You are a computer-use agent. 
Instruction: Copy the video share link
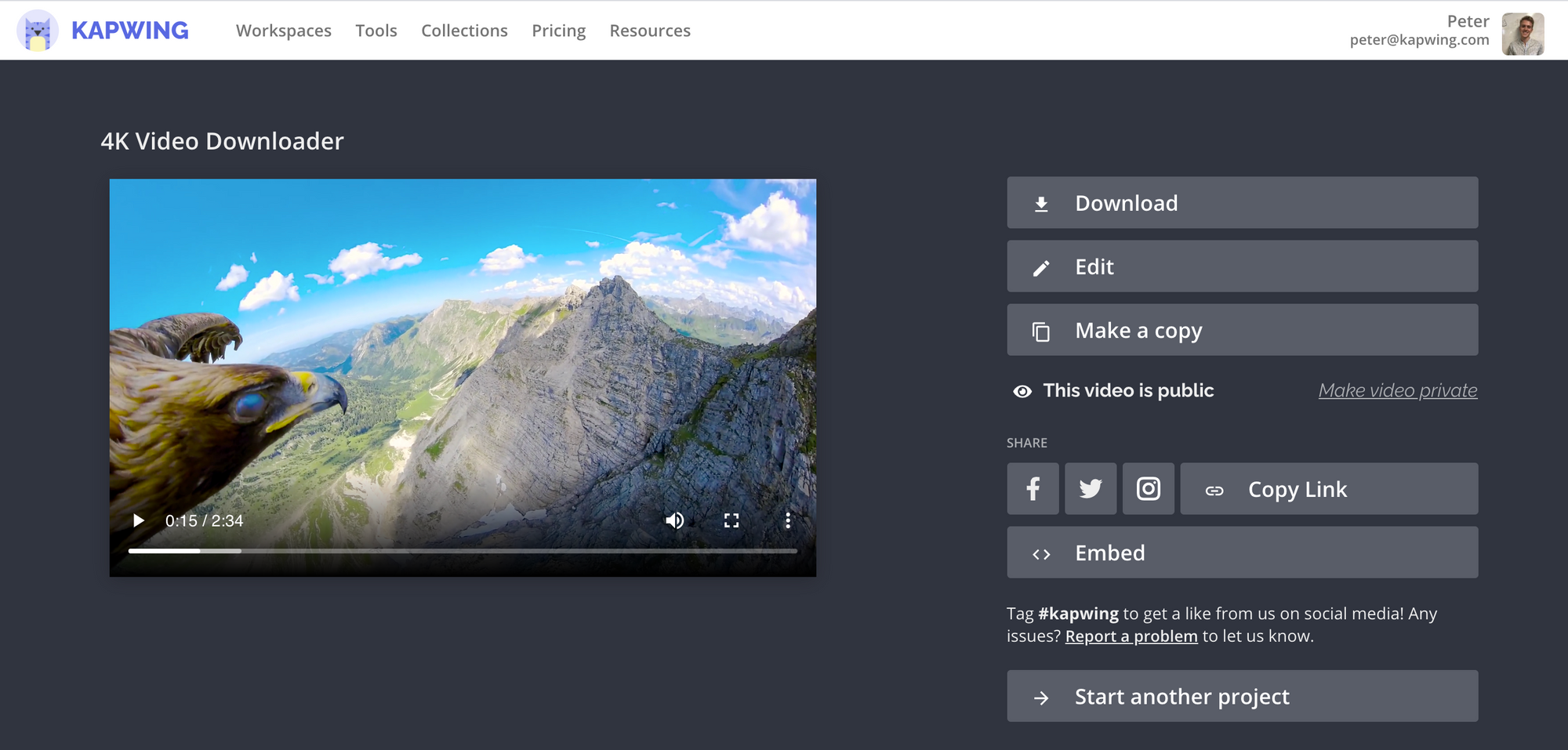[1328, 489]
